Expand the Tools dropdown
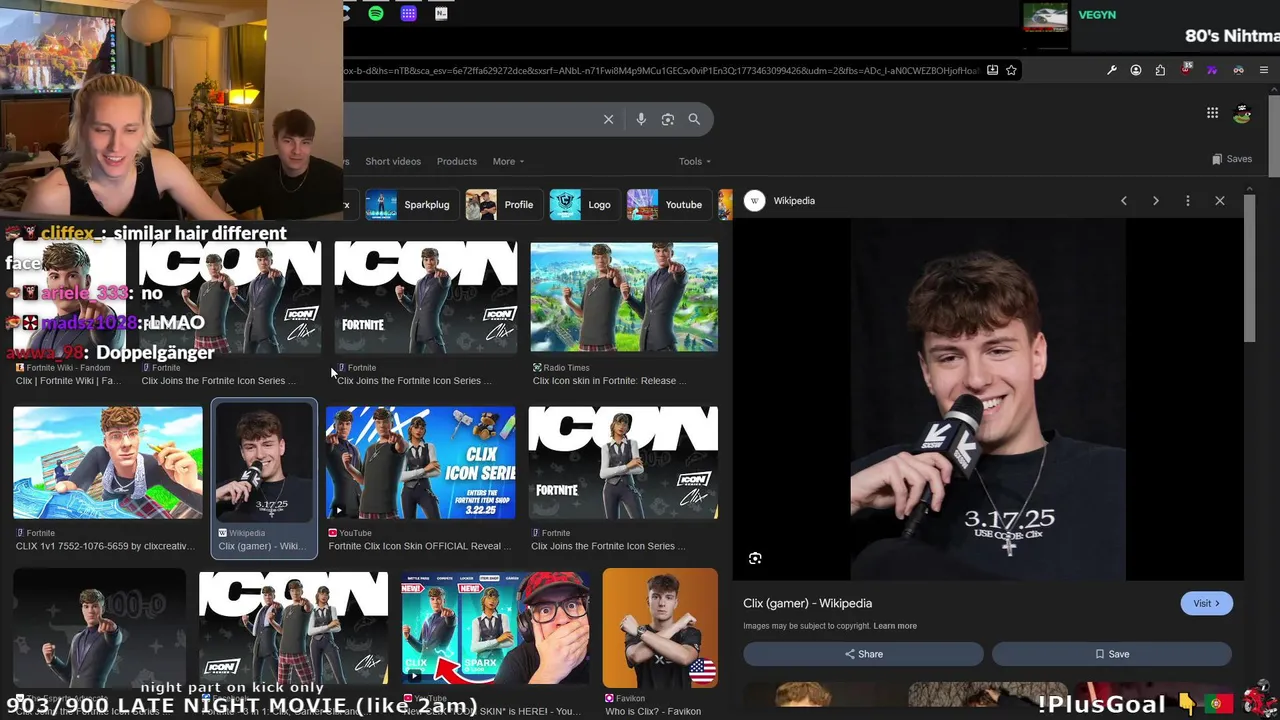 coord(695,161)
